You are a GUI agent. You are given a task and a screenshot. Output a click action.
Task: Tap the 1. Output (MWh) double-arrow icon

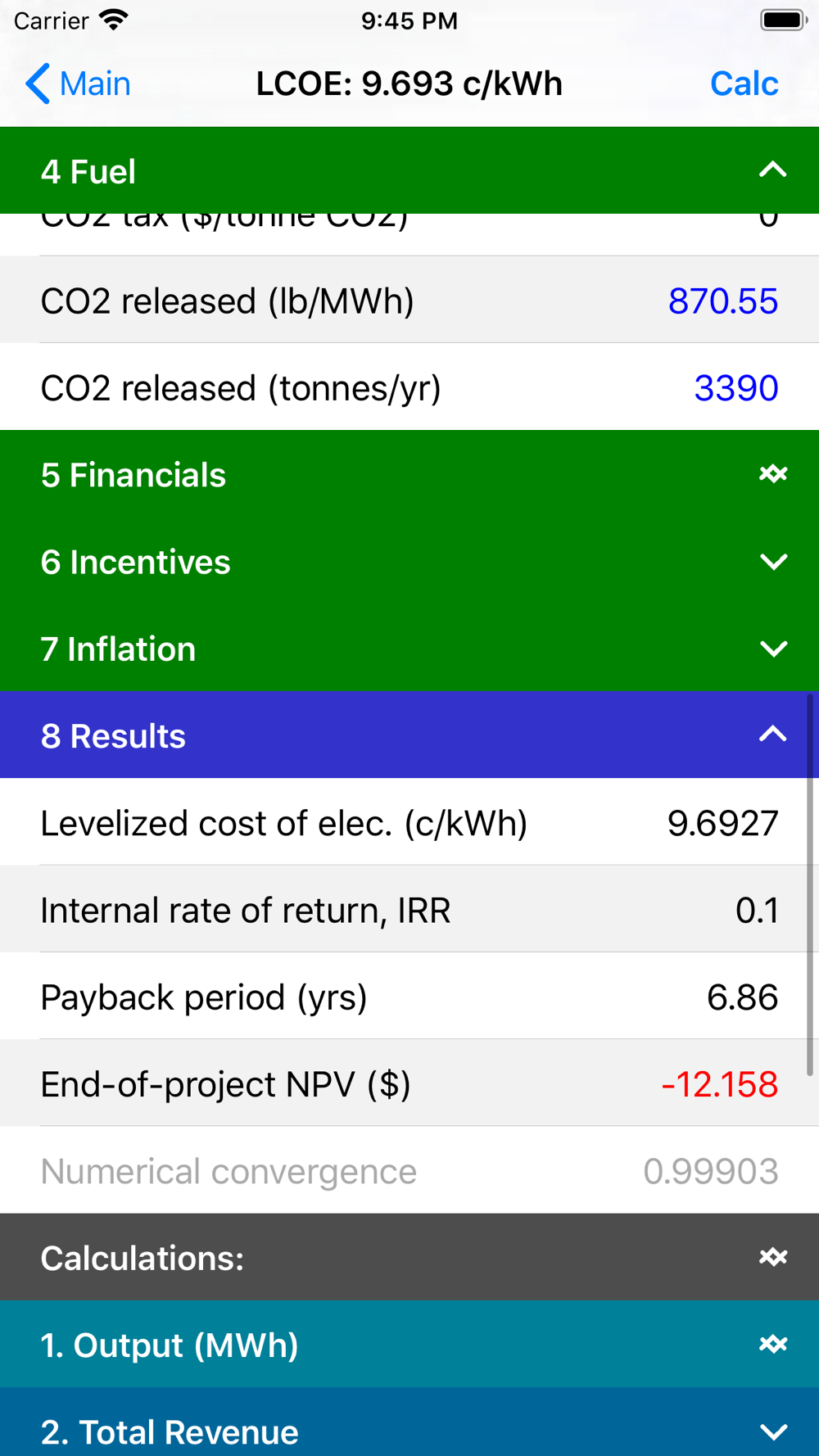pyautogui.click(x=772, y=1344)
